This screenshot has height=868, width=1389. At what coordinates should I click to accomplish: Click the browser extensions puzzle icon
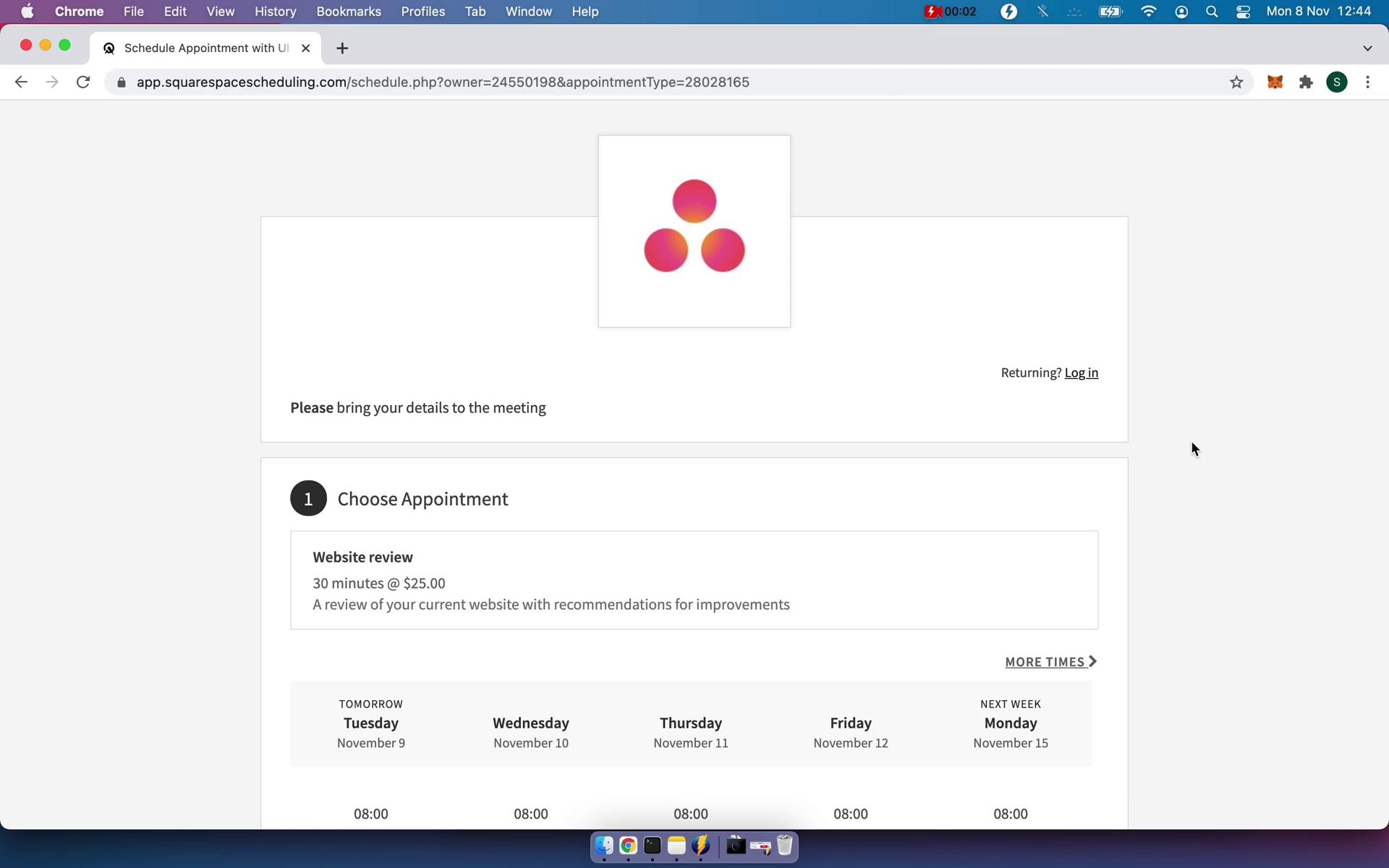1306,81
